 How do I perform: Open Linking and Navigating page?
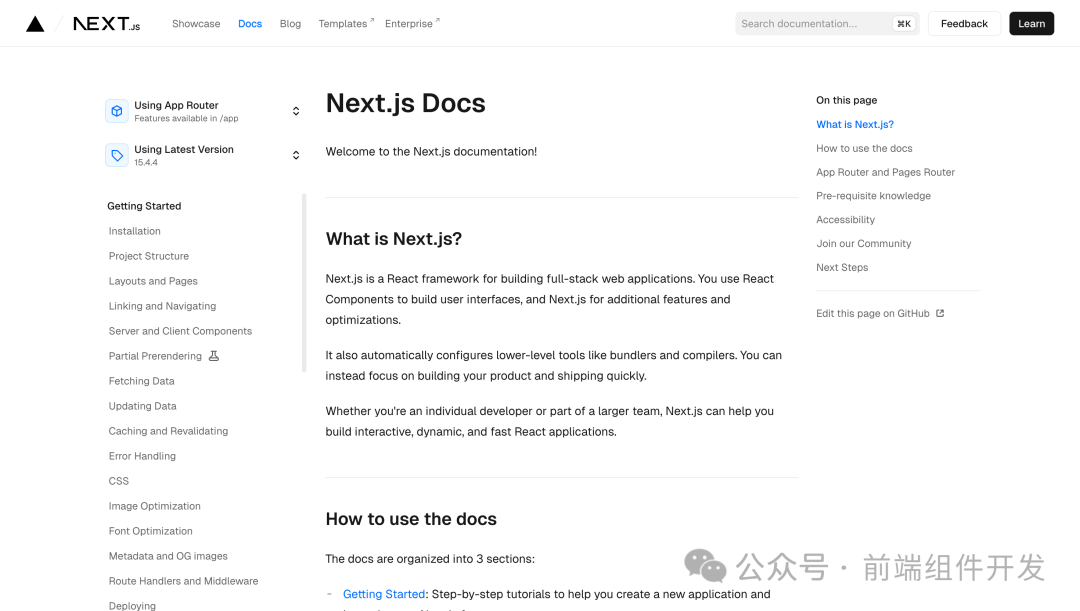[163, 306]
